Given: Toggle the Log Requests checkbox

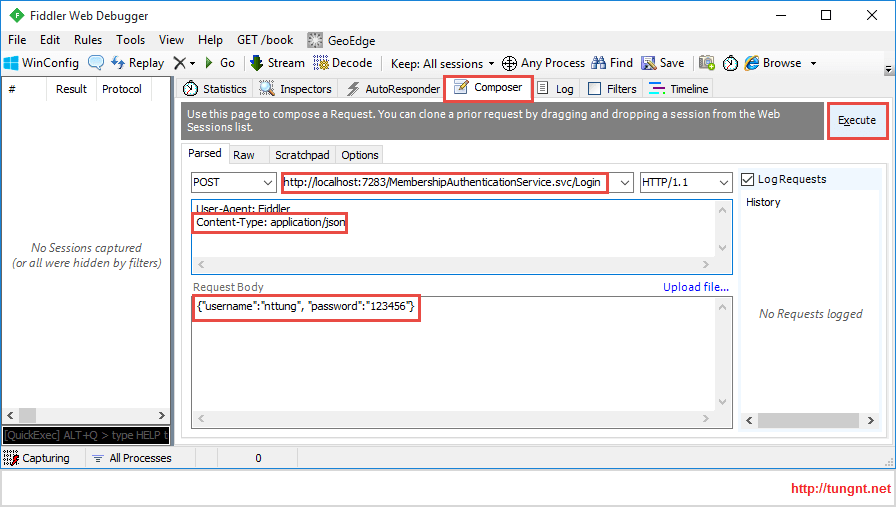Looking at the screenshot, I should click(747, 179).
